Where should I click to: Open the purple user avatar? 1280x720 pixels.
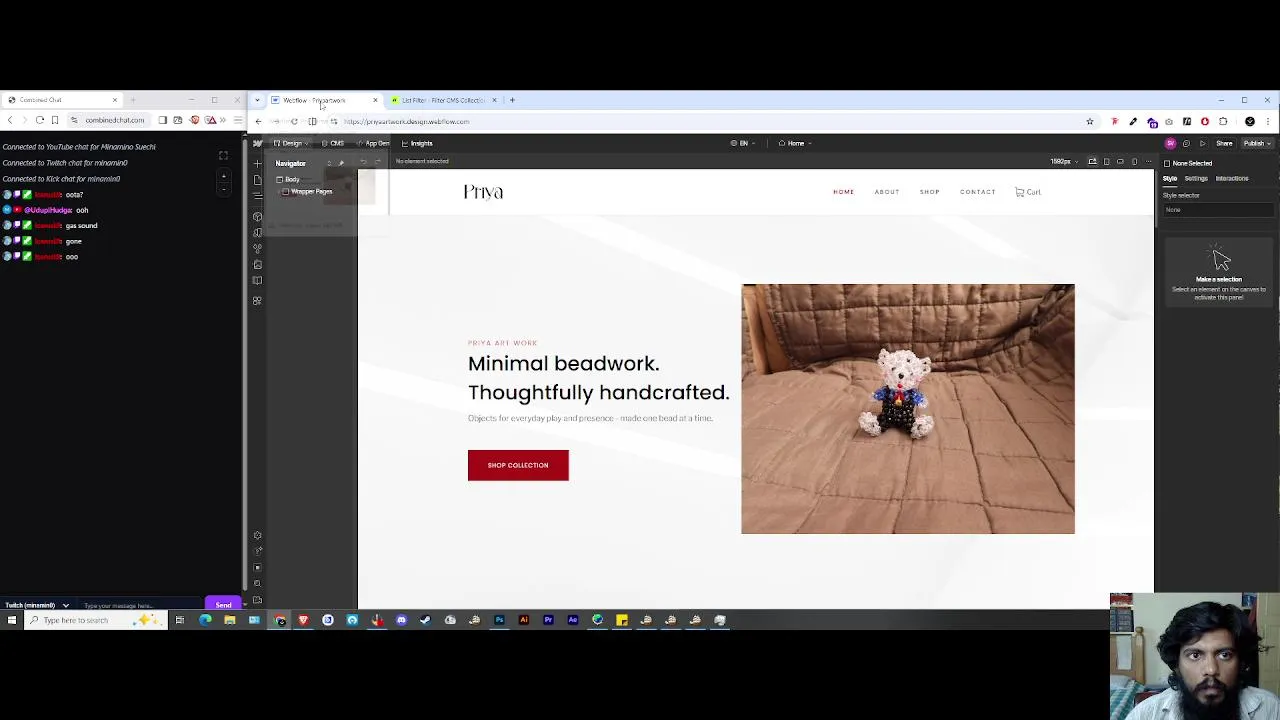click(x=1171, y=143)
